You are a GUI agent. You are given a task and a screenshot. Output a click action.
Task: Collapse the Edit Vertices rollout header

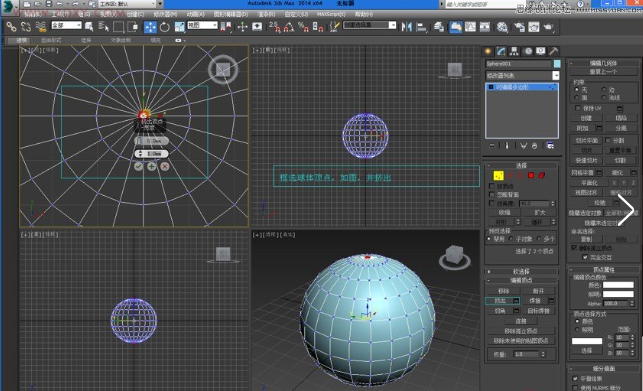[x=521, y=280]
